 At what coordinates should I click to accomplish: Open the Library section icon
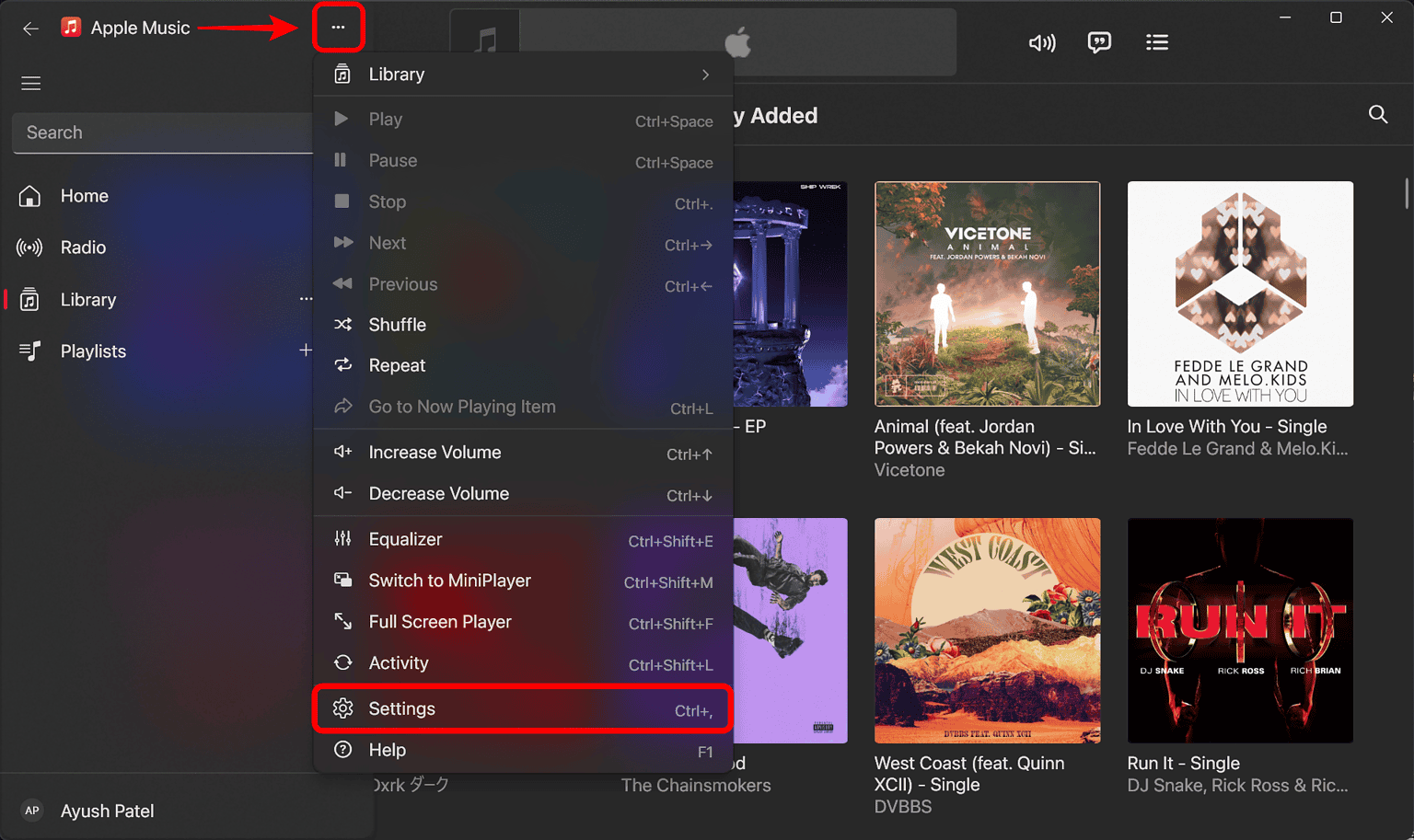30,299
